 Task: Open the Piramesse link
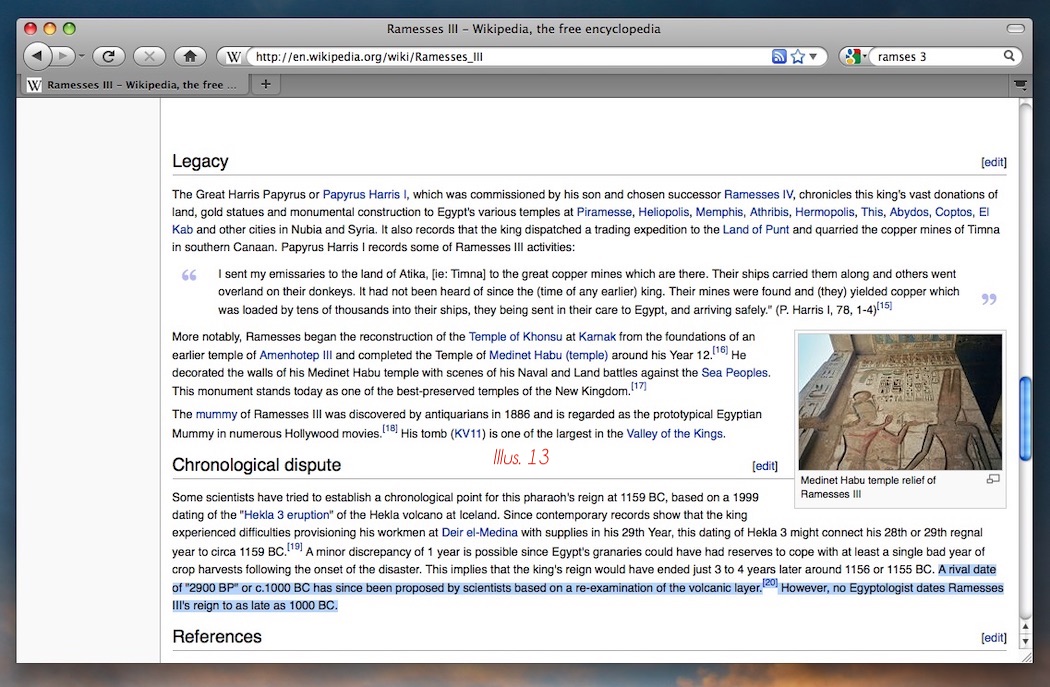[x=604, y=212]
